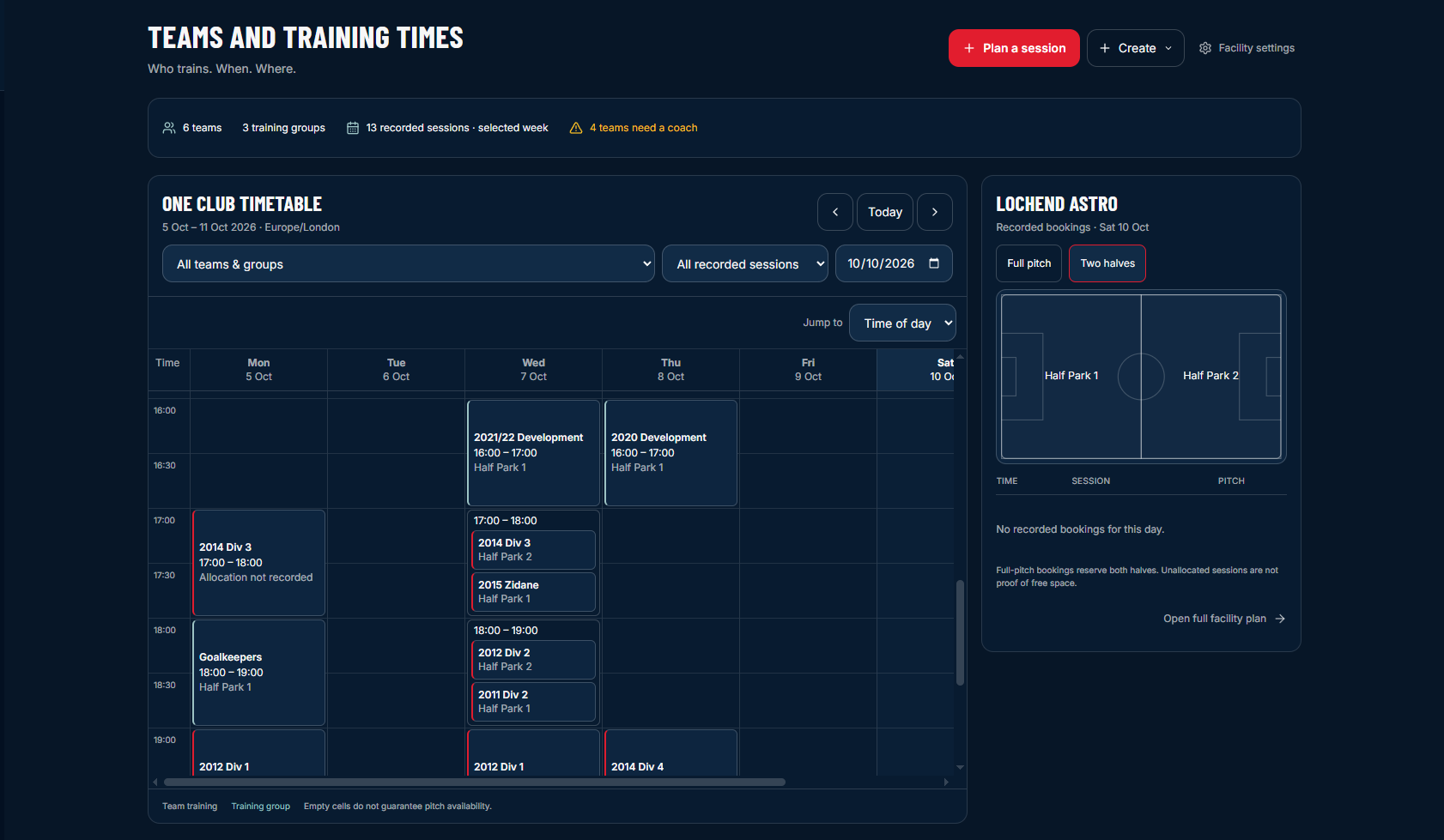Open All teams & groups dropdown
Screen dimensions: 1444x840
point(409,263)
